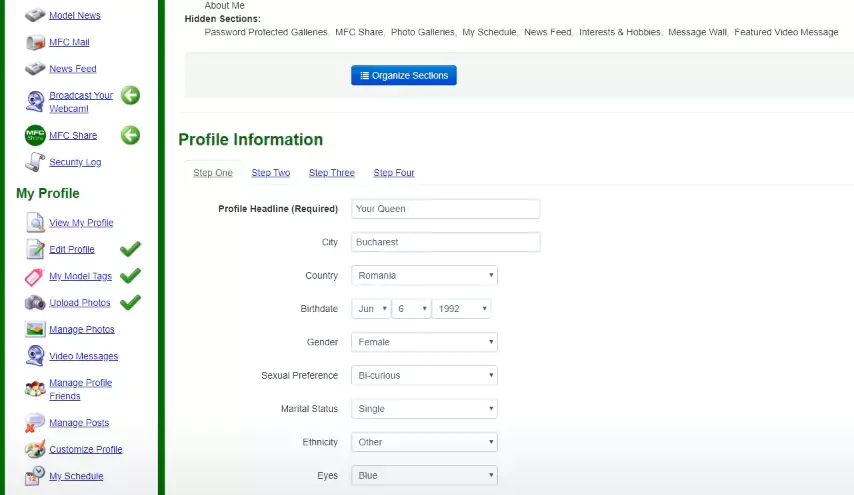Go to the Step Four tab
Viewport: 854px width, 495px height.
click(394, 173)
